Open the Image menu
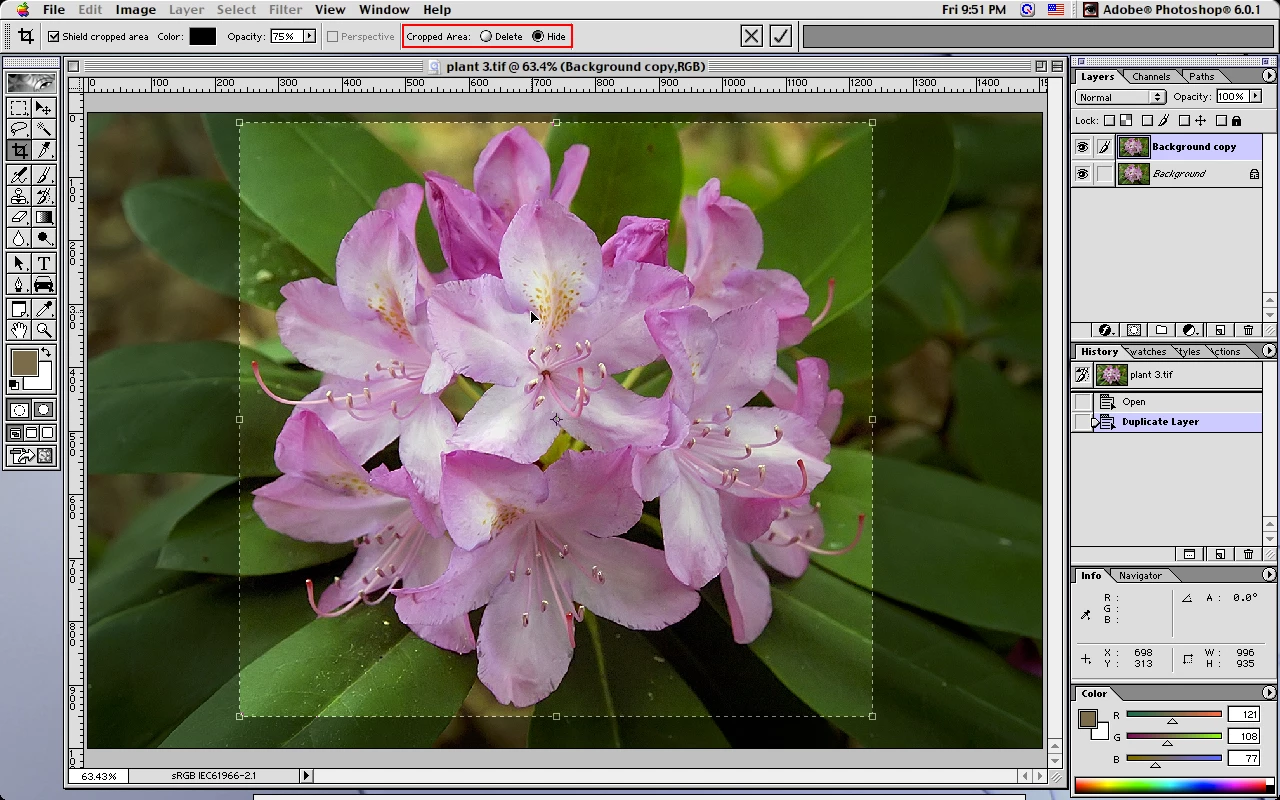This screenshot has width=1280, height=800. point(135,9)
